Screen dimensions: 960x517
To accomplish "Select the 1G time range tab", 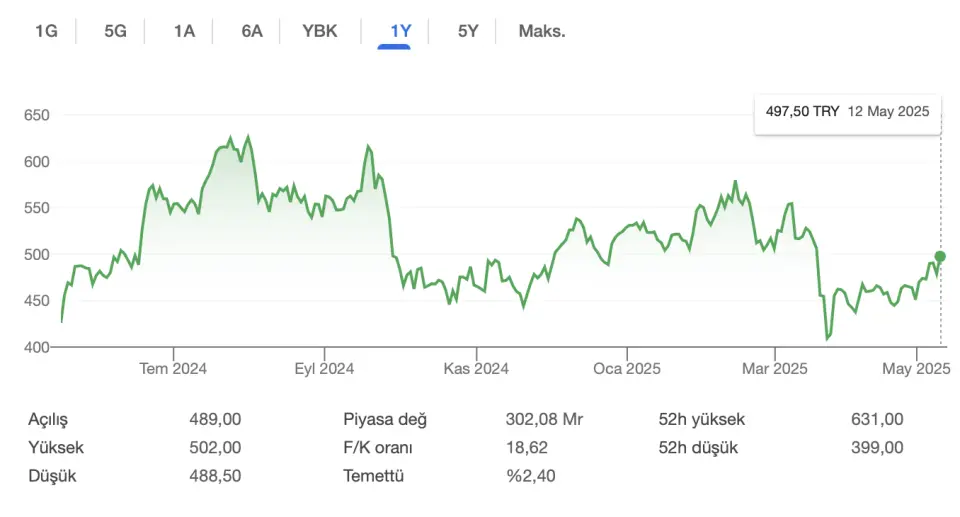I will click(46, 31).
